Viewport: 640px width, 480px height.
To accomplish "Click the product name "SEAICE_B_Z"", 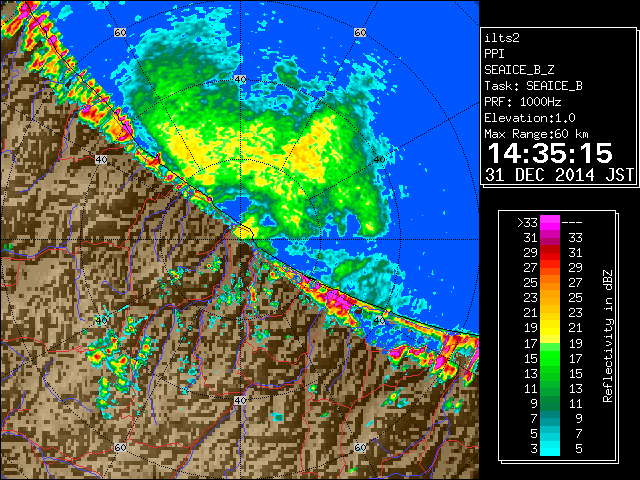I will [519, 70].
